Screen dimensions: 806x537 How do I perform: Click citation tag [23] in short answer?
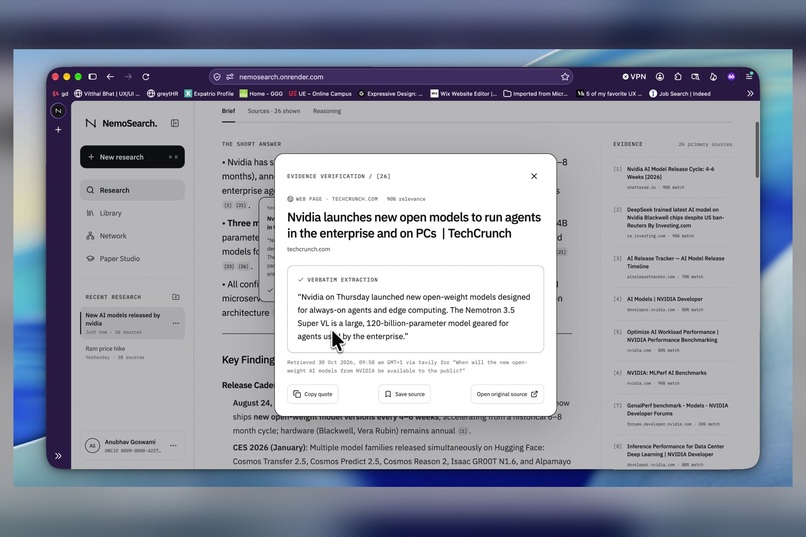coord(229,266)
